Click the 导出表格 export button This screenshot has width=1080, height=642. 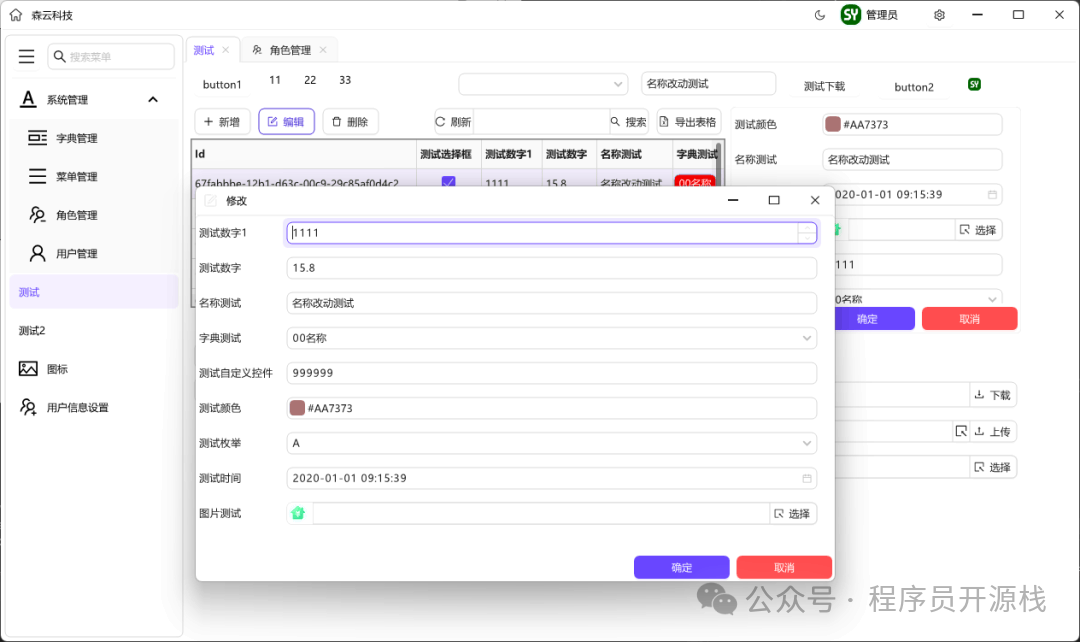pos(688,122)
